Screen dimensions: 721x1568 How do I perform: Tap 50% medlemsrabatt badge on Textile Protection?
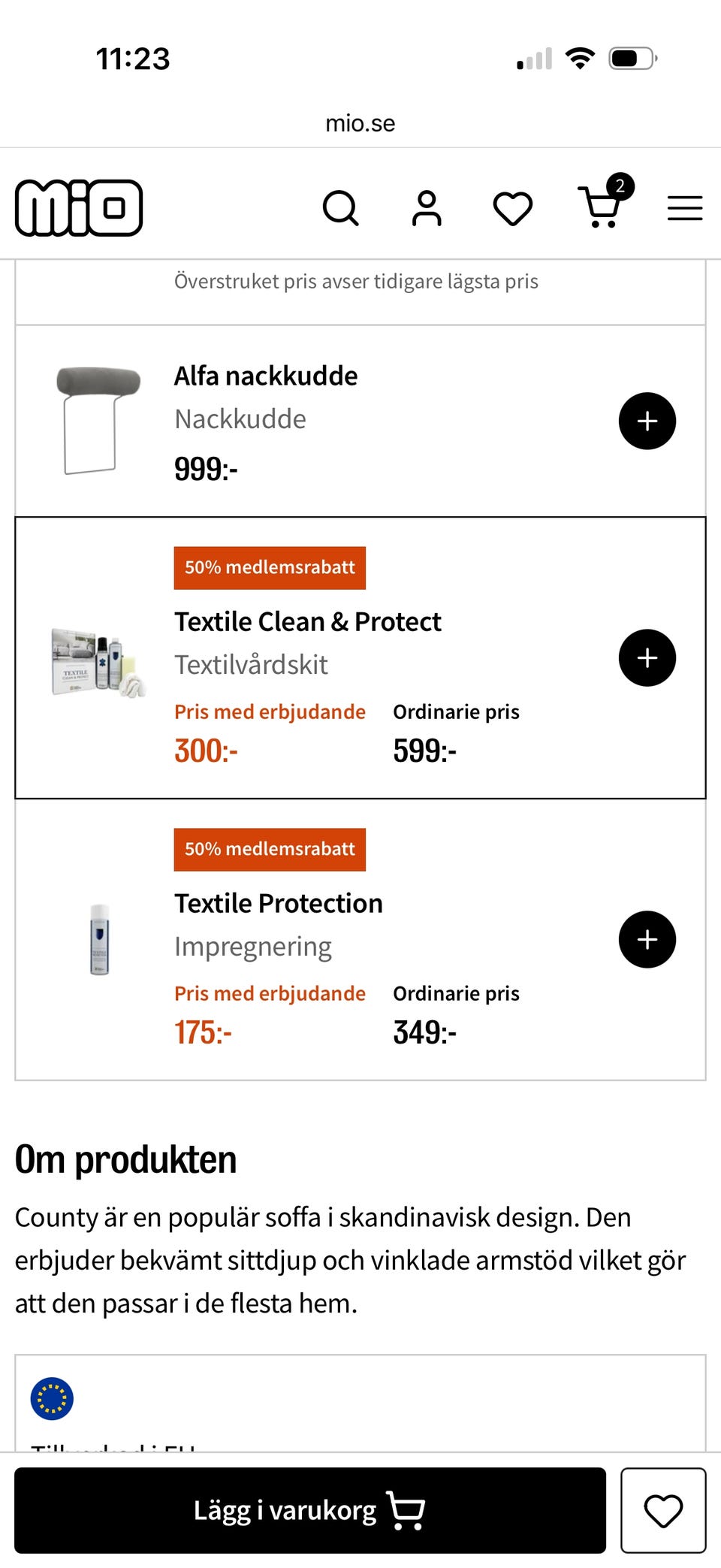coord(270,849)
